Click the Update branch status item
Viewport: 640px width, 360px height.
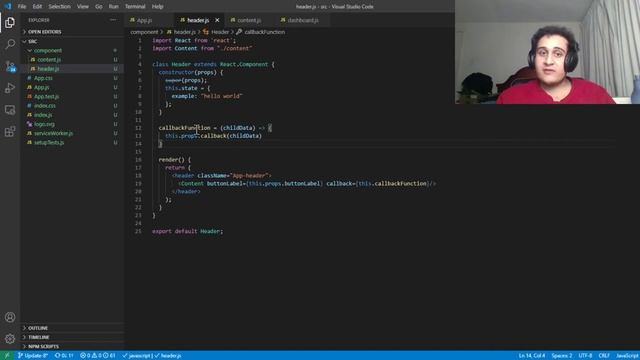[33, 356]
